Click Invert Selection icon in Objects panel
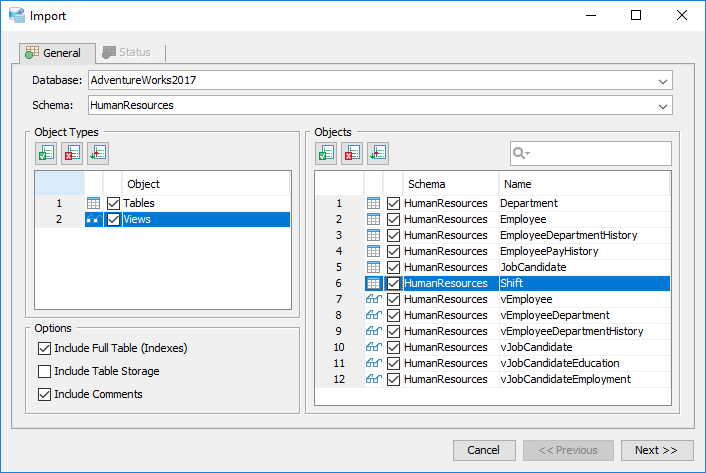The width and height of the screenshot is (706, 473). tap(378, 153)
